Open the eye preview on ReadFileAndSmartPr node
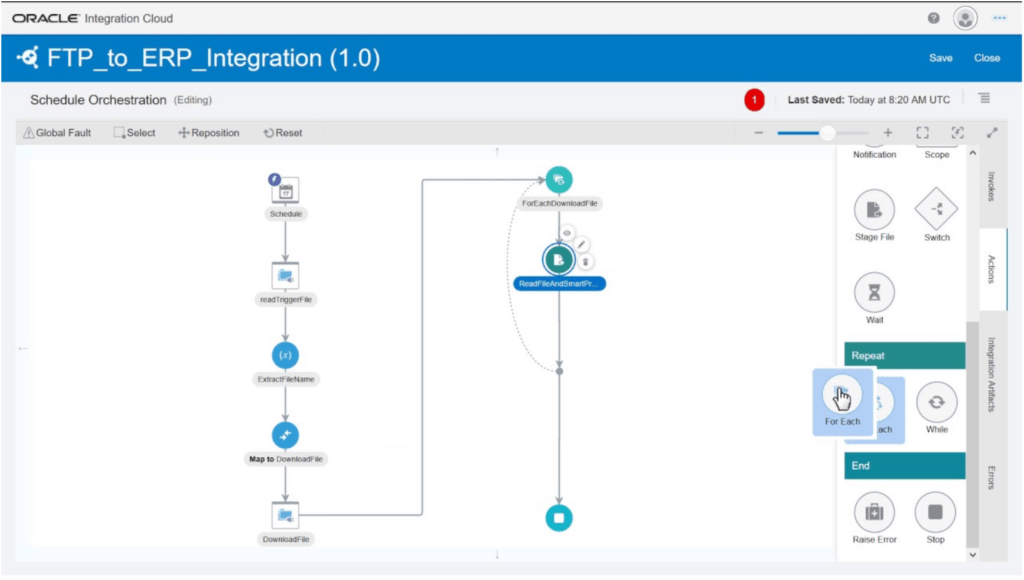 coord(567,233)
